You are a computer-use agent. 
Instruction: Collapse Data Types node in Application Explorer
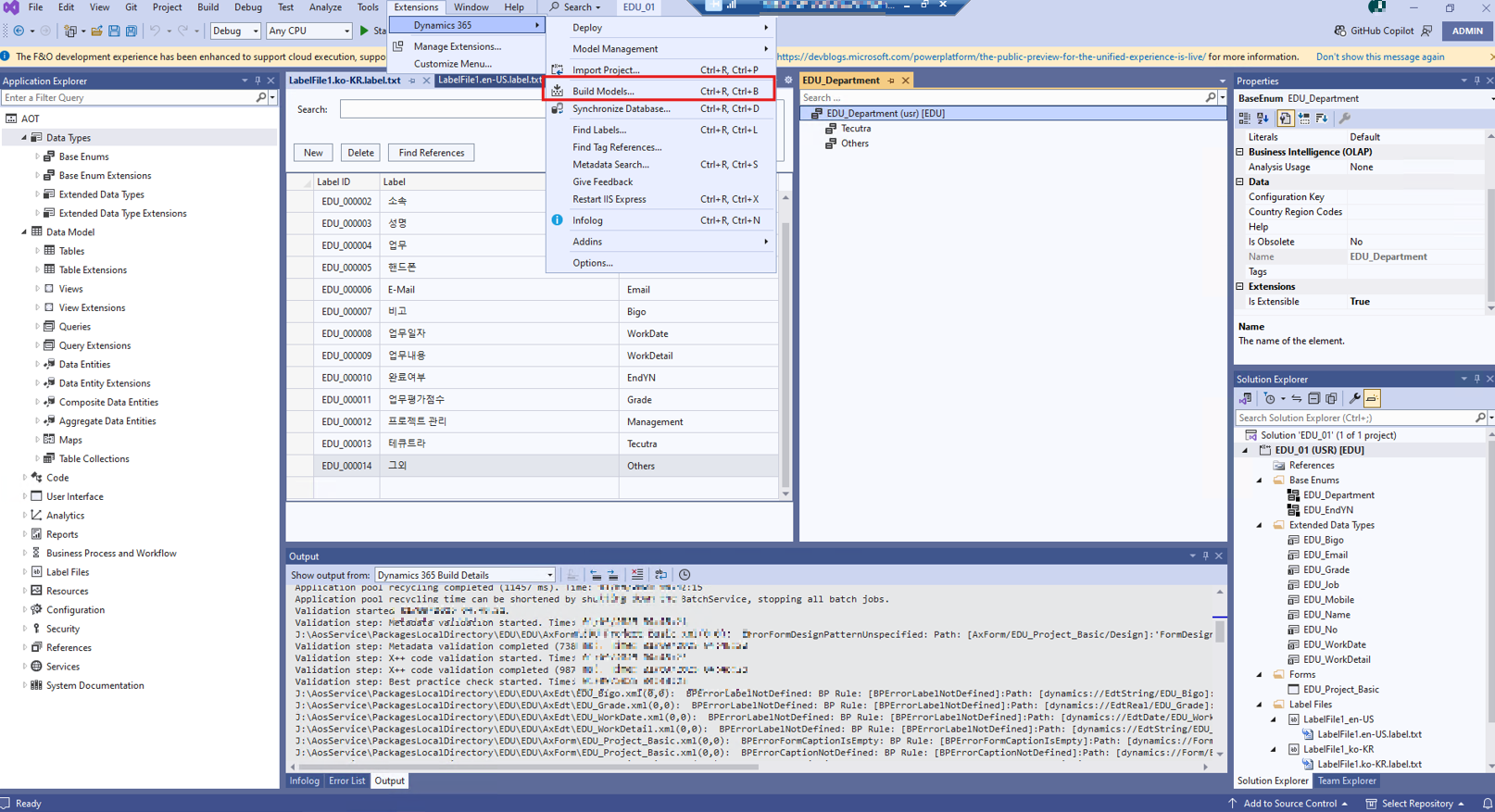coord(24,137)
